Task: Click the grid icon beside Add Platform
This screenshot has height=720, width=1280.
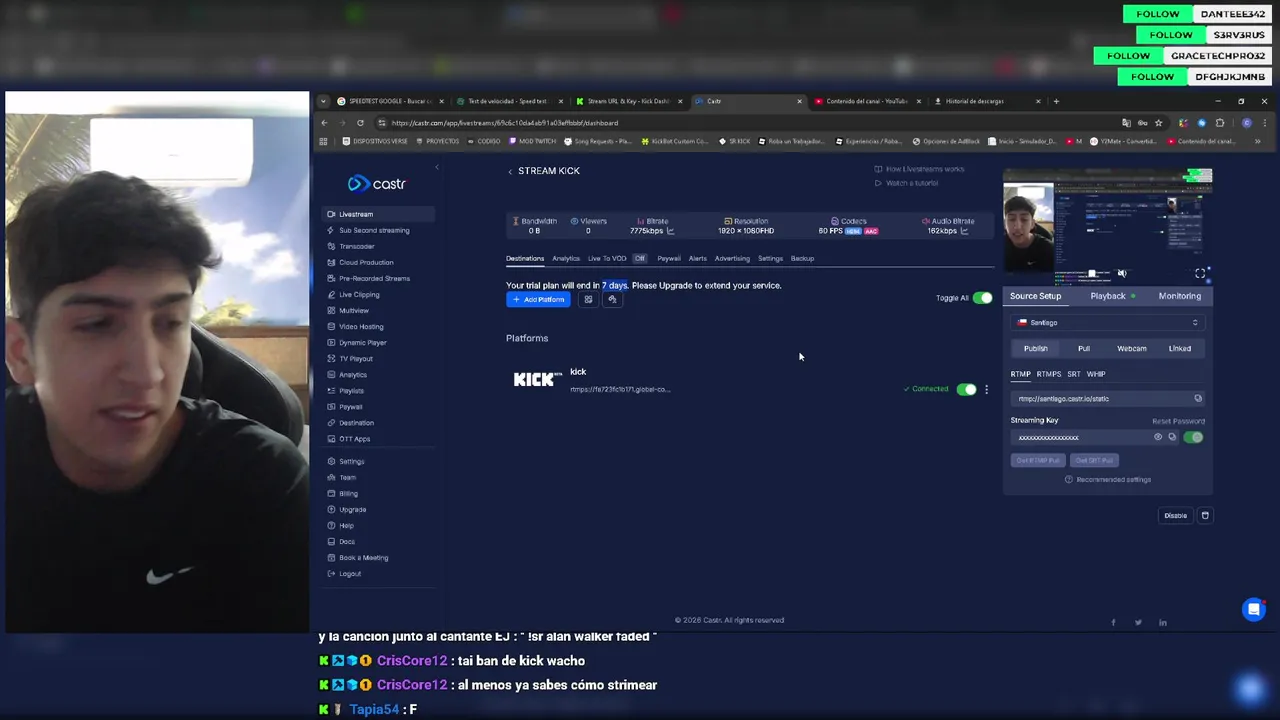Action: click(588, 299)
